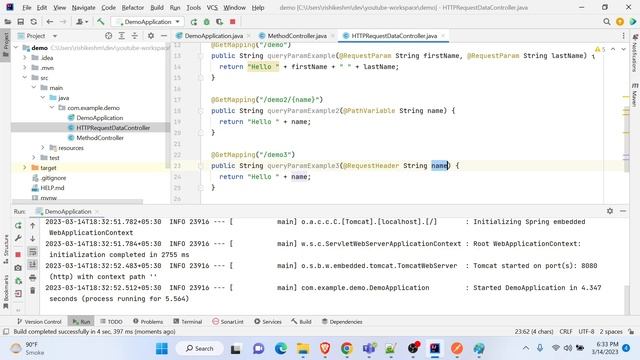
Task: Rerun DemoApplication from the top toolbar
Action: coord(194,22)
